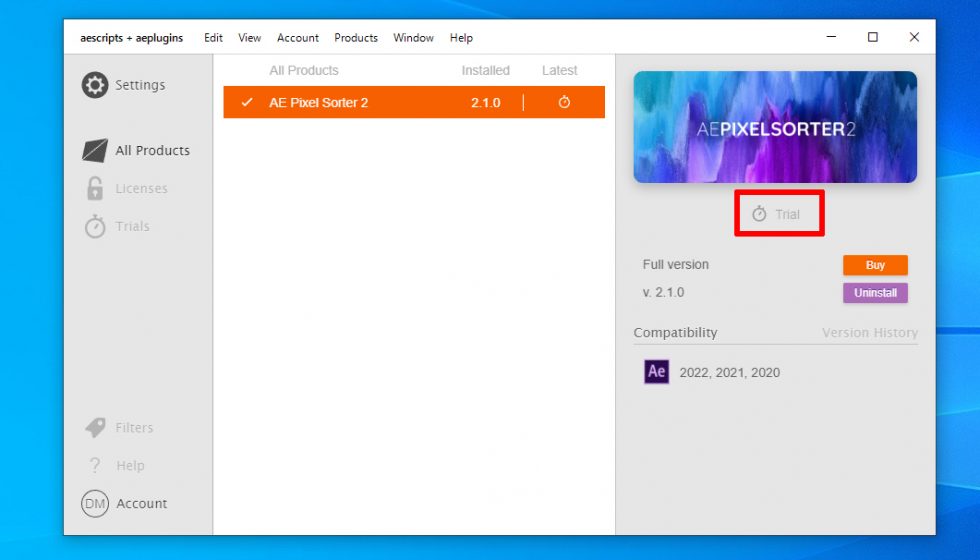Click the Installed column header
This screenshot has width=980, height=560.
click(486, 71)
